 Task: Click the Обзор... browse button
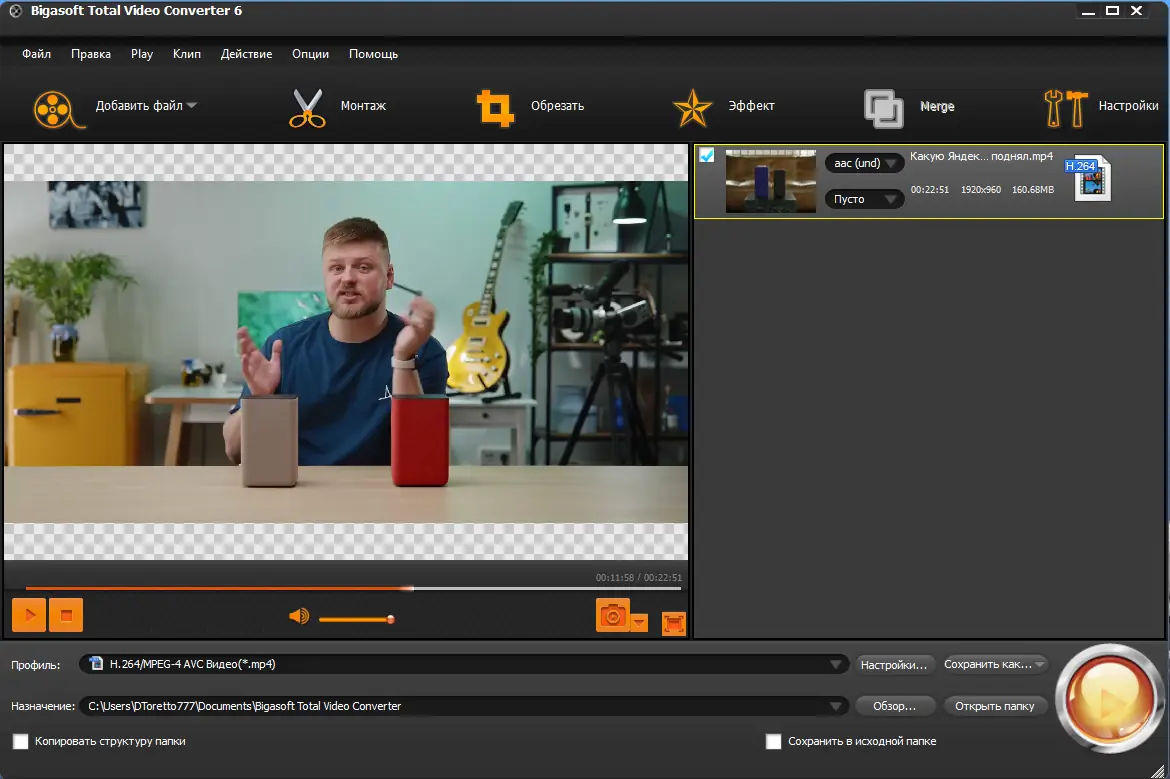(x=894, y=706)
